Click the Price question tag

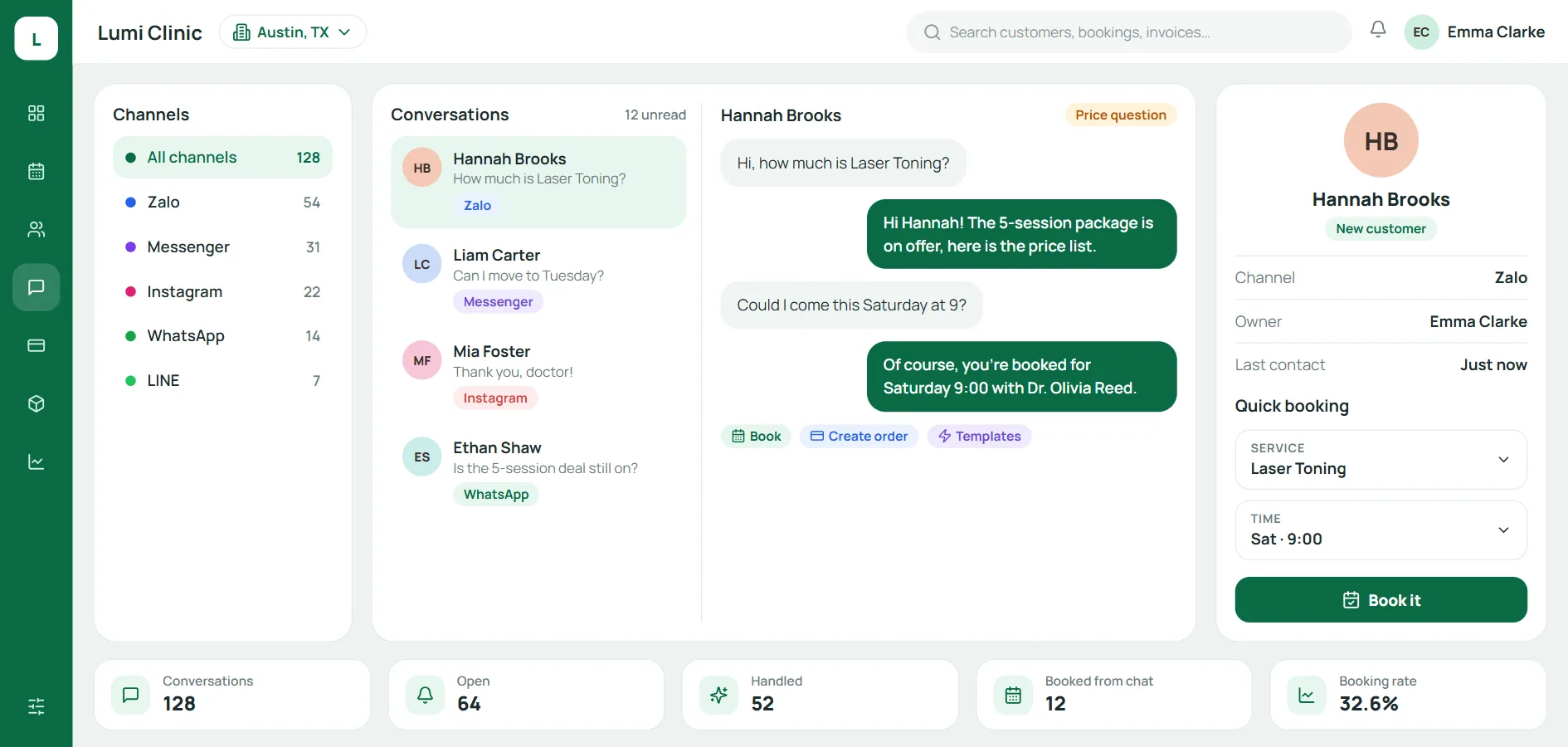point(1121,115)
